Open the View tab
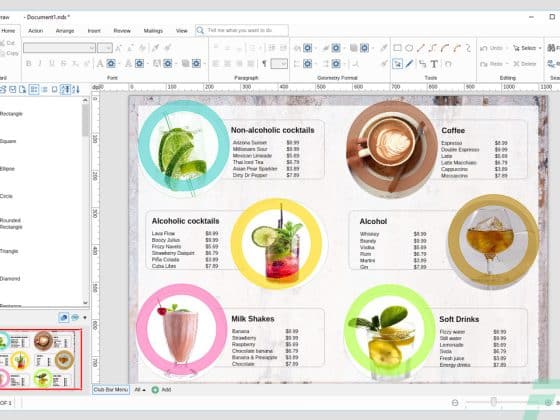This screenshot has width=560, height=420. point(182,31)
